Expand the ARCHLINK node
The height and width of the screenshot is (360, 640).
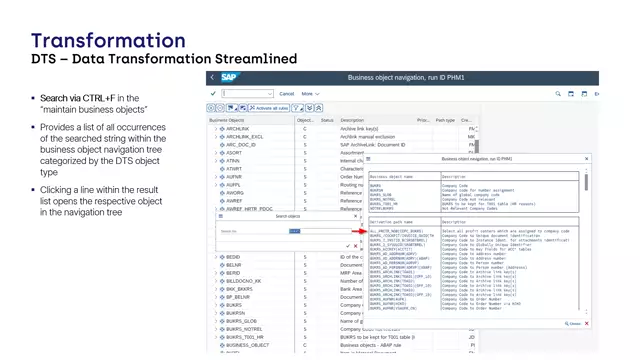[216, 129]
